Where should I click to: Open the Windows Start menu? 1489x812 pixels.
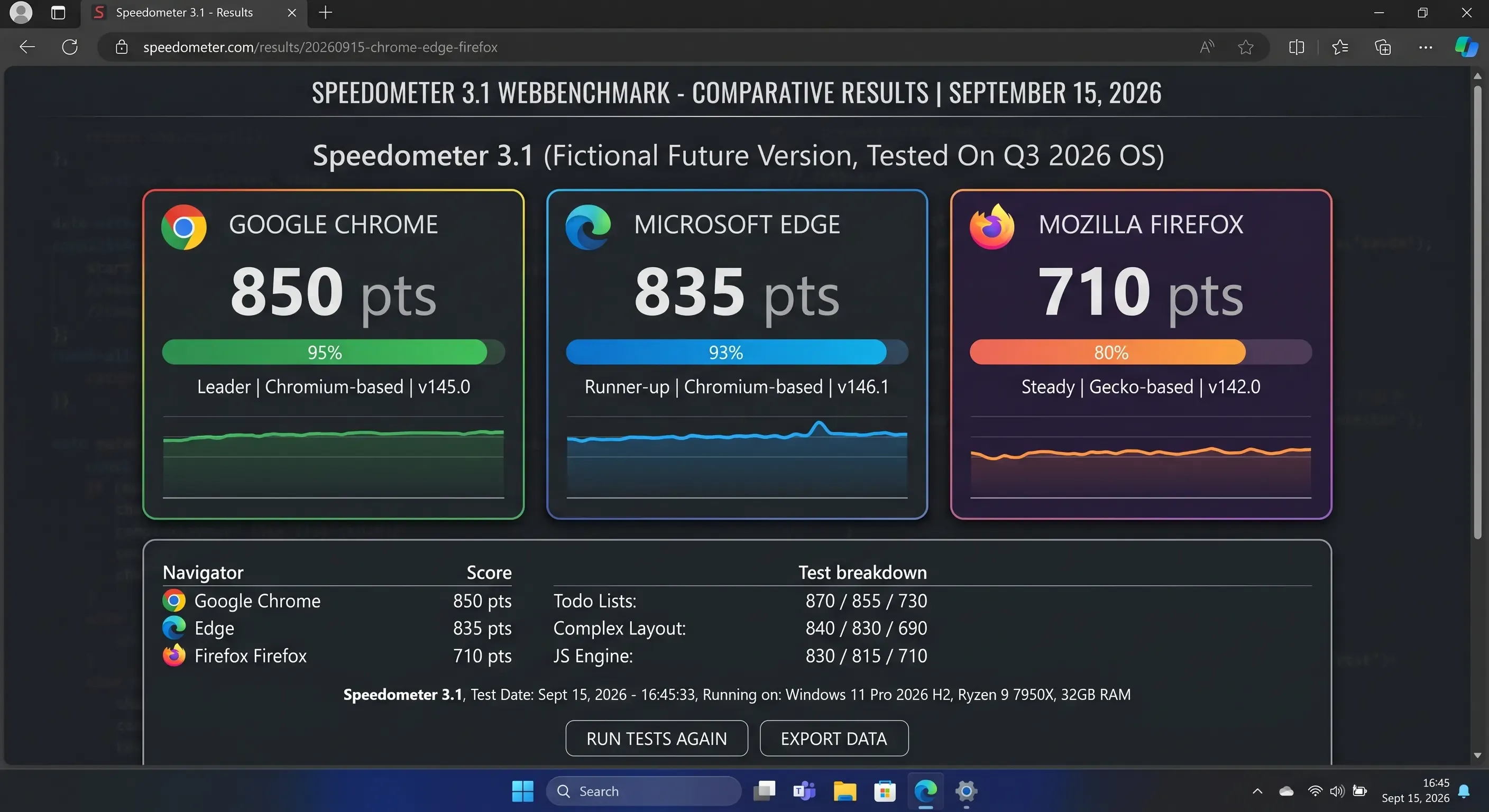click(522, 791)
